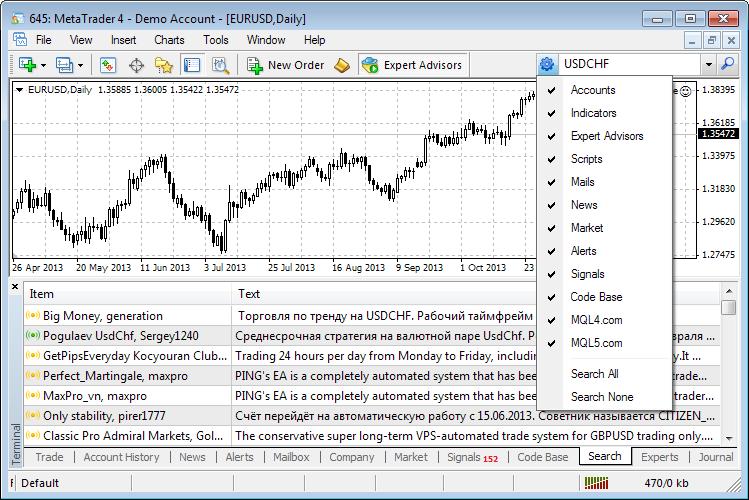Open the Insert menu

click(x=123, y=40)
